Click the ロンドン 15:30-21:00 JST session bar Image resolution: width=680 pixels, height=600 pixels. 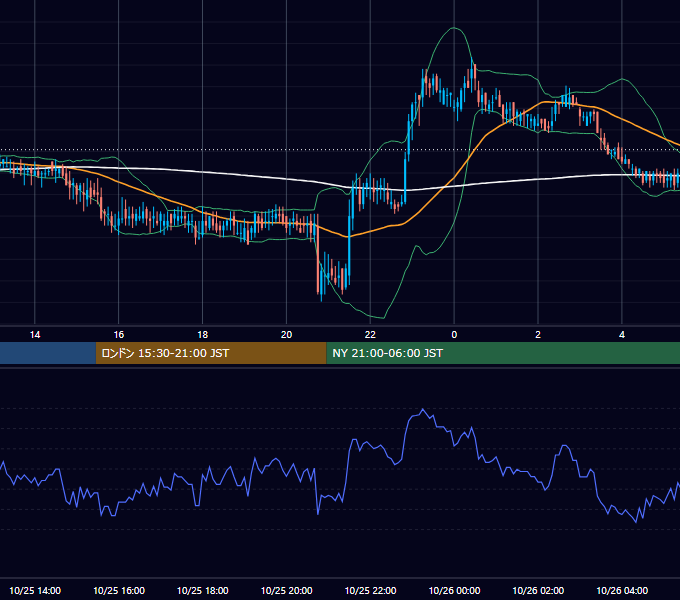click(211, 353)
